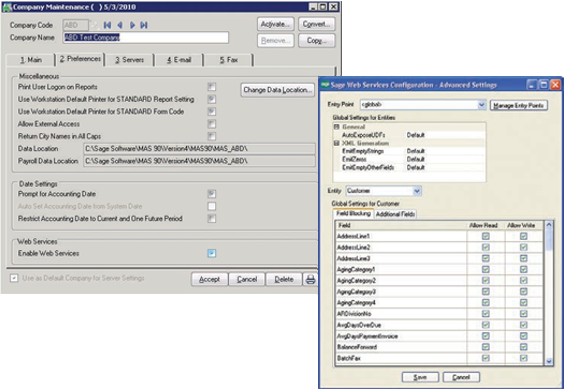Click the field list scrollbar thumb
The width and height of the screenshot is (565, 390).
pyautogui.click(x=549, y=240)
